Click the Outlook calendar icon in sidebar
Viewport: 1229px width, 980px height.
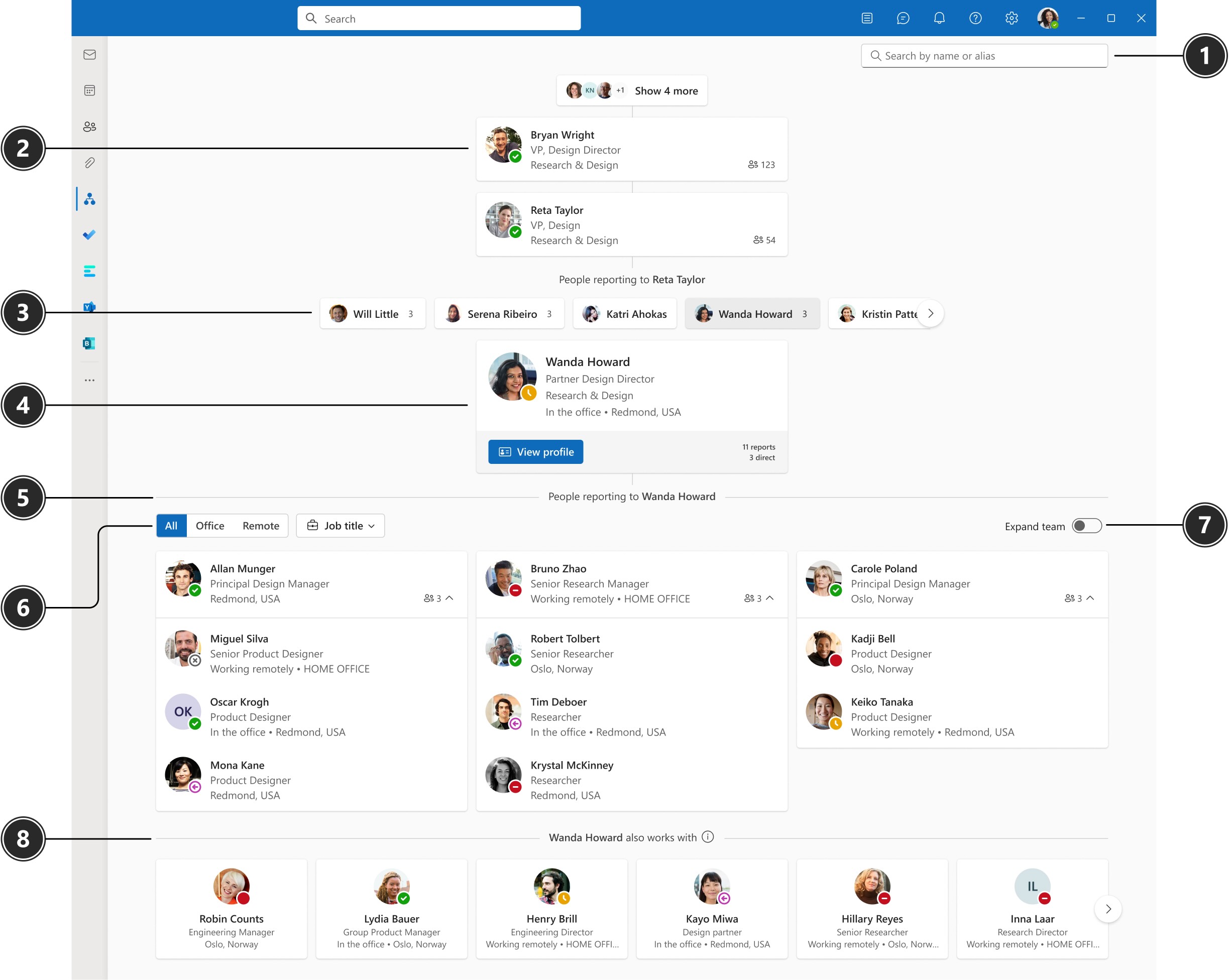(90, 90)
